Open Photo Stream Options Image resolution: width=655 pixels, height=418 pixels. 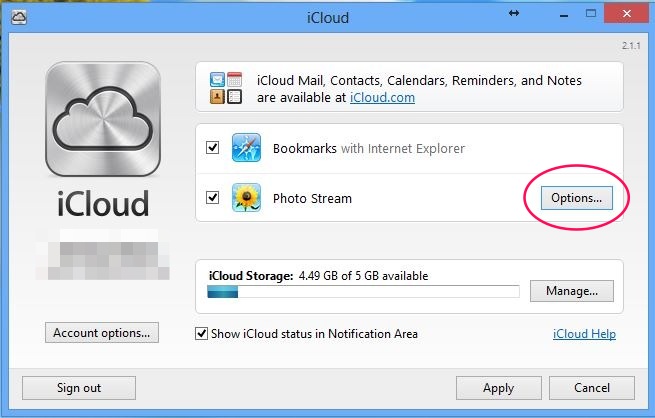click(577, 198)
